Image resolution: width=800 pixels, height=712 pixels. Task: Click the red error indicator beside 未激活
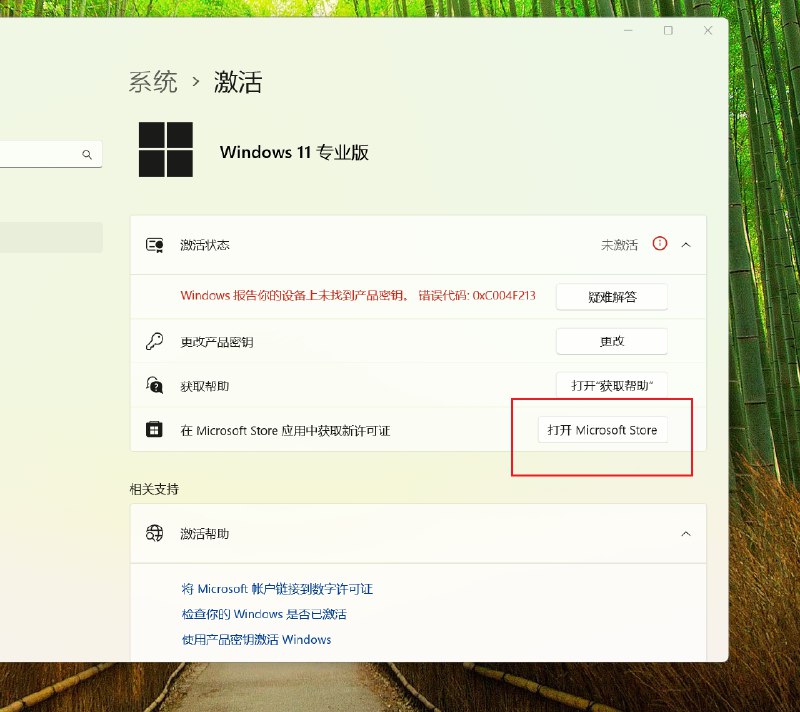click(x=659, y=243)
